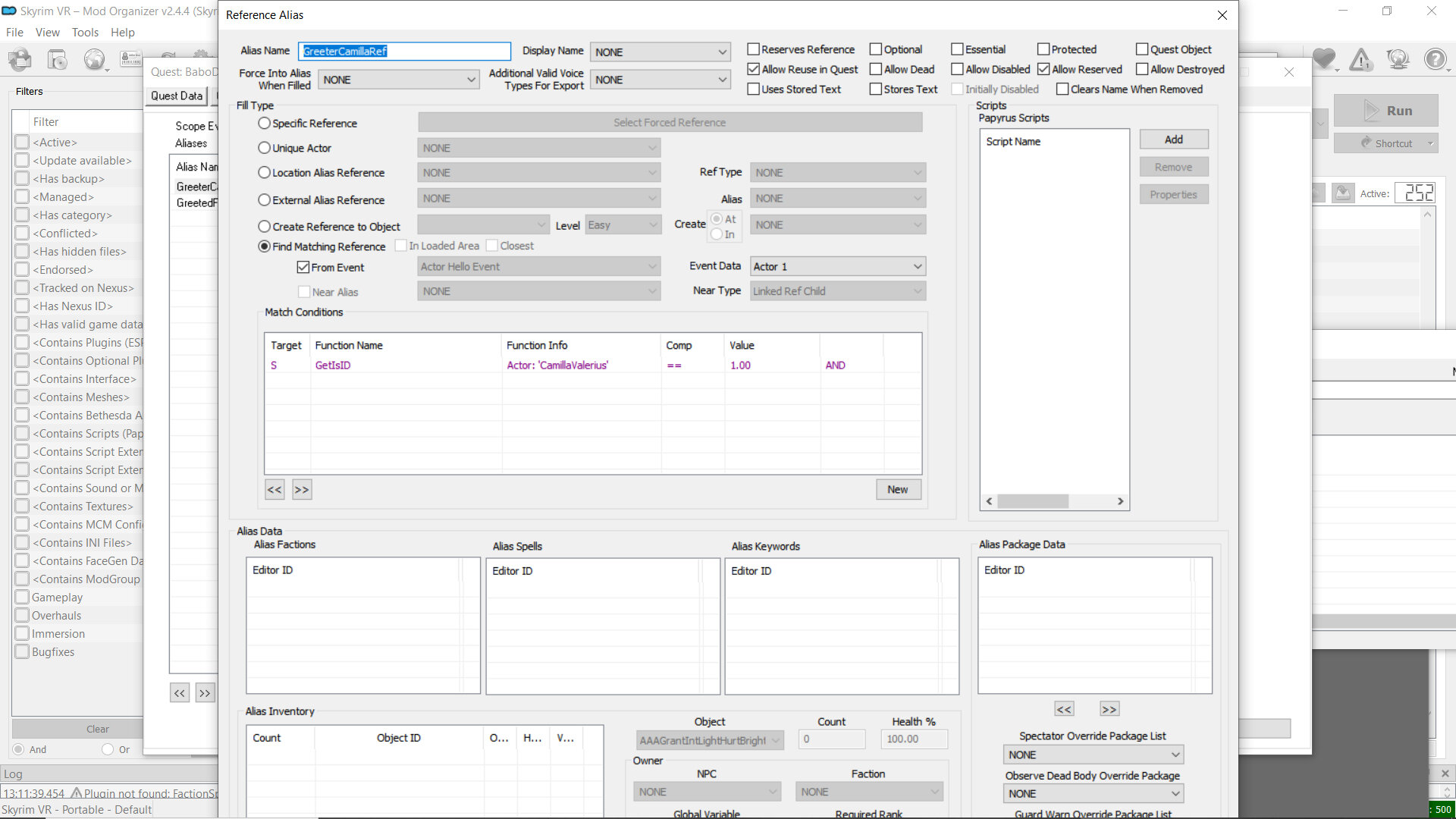Click the restore backup icon next to Active
This screenshot has width=1456, height=819.
click(x=1343, y=193)
